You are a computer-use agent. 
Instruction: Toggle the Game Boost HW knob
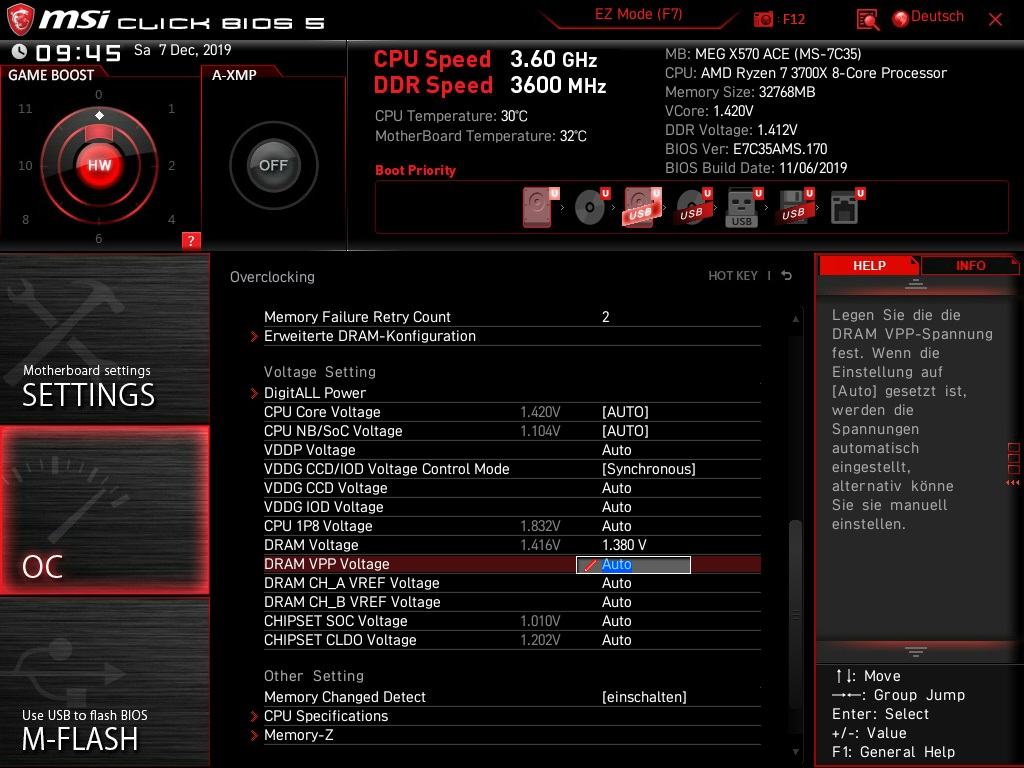(99, 165)
